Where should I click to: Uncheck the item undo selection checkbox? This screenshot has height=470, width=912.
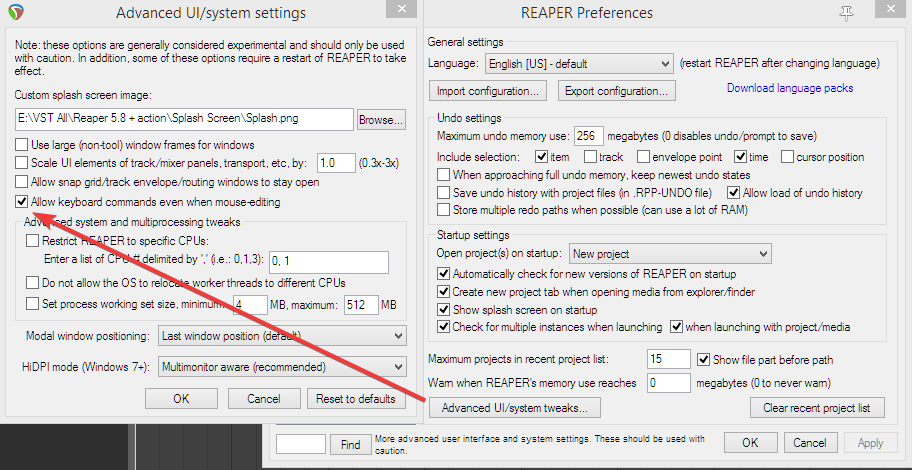click(541, 156)
